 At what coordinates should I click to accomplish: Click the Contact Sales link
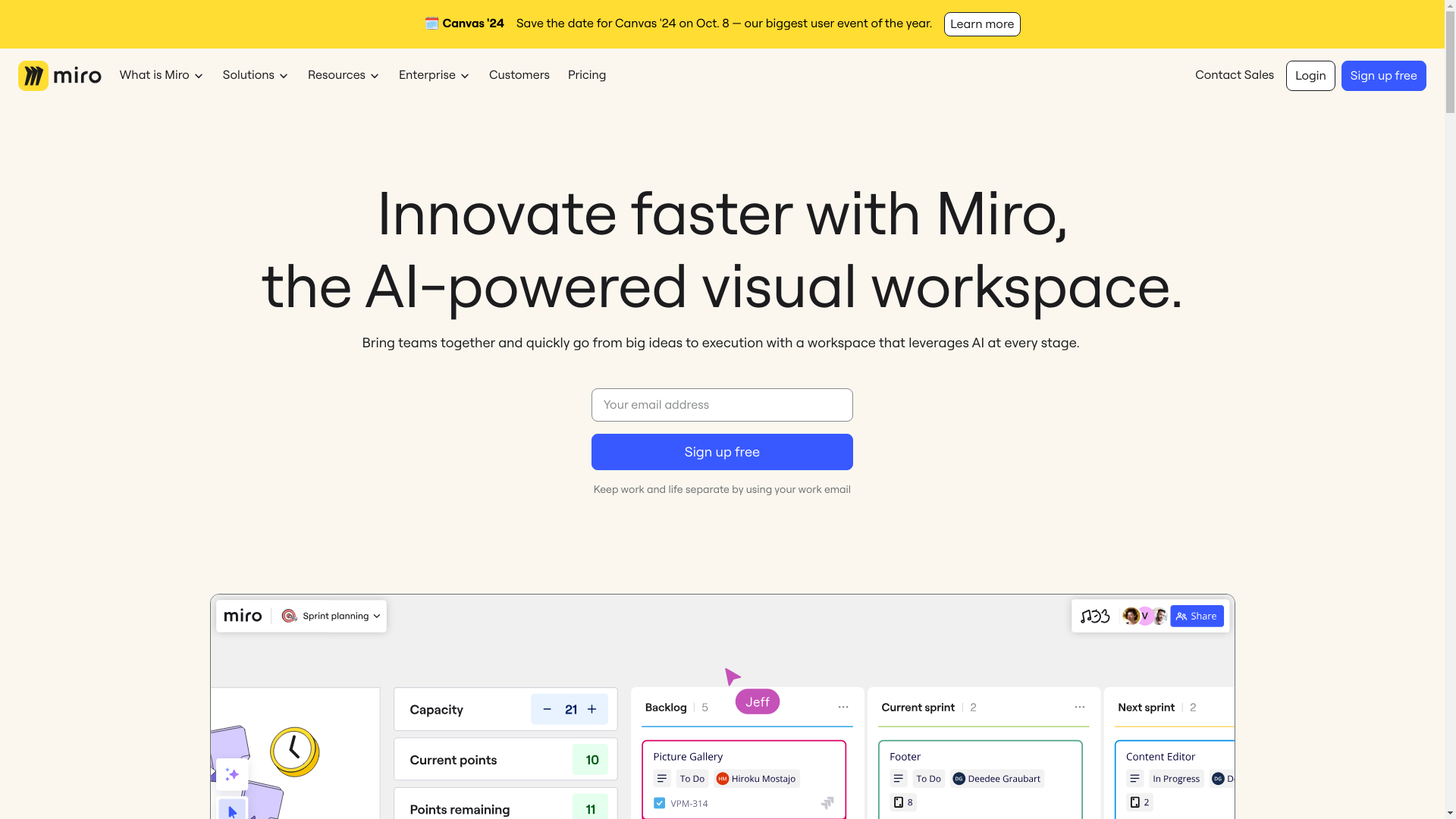[x=1234, y=75]
